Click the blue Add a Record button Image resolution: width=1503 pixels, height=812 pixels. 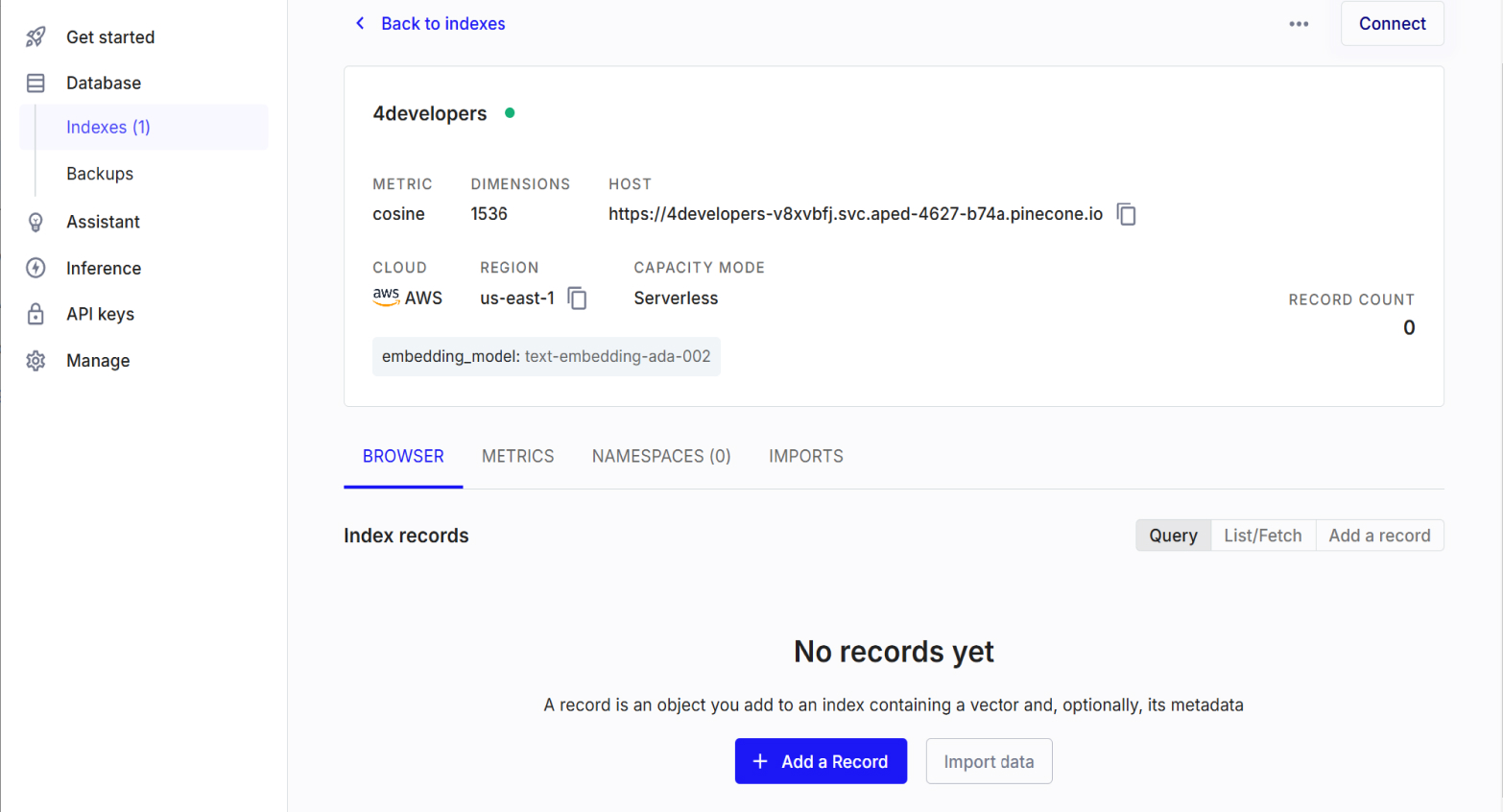[x=821, y=761]
